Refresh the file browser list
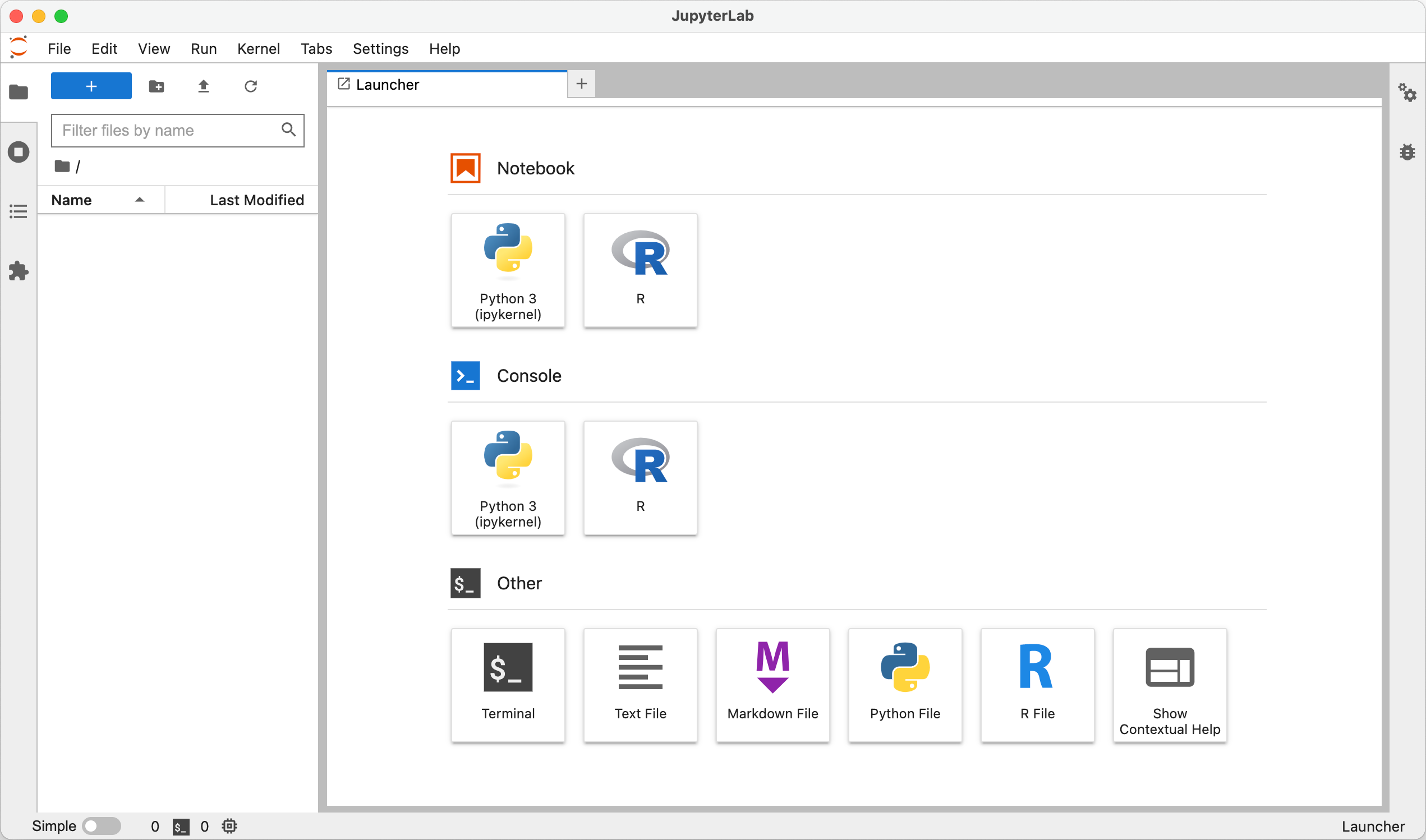The width and height of the screenshot is (1426, 840). (x=251, y=86)
